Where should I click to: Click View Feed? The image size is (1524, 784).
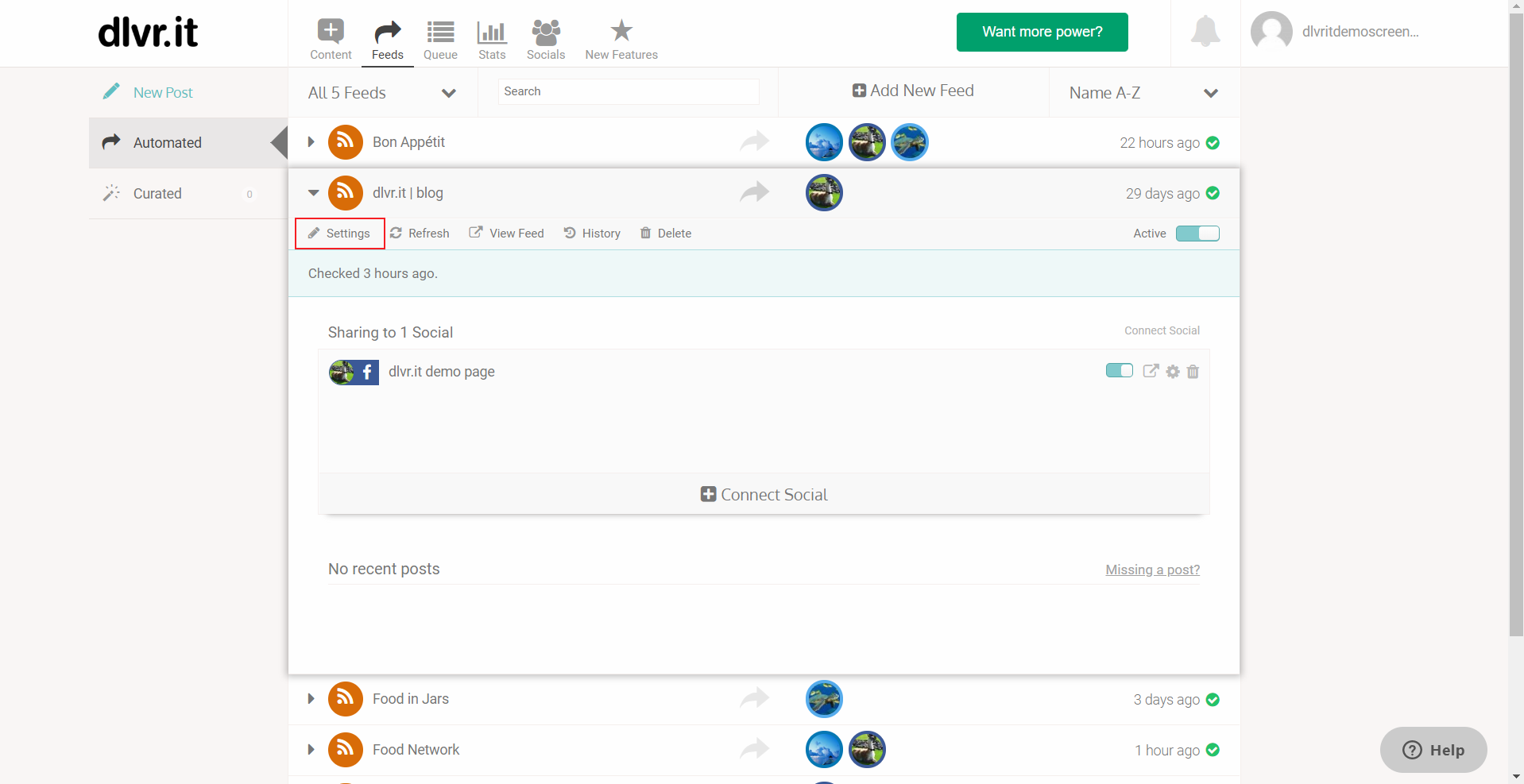[507, 234]
